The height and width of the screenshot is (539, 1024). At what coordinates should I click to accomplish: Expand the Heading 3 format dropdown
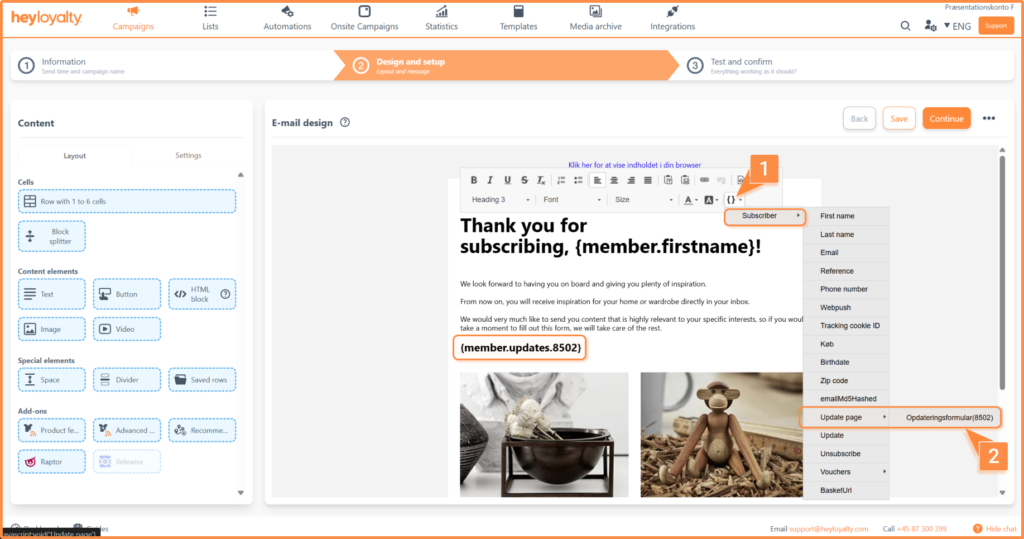[501, 200]
